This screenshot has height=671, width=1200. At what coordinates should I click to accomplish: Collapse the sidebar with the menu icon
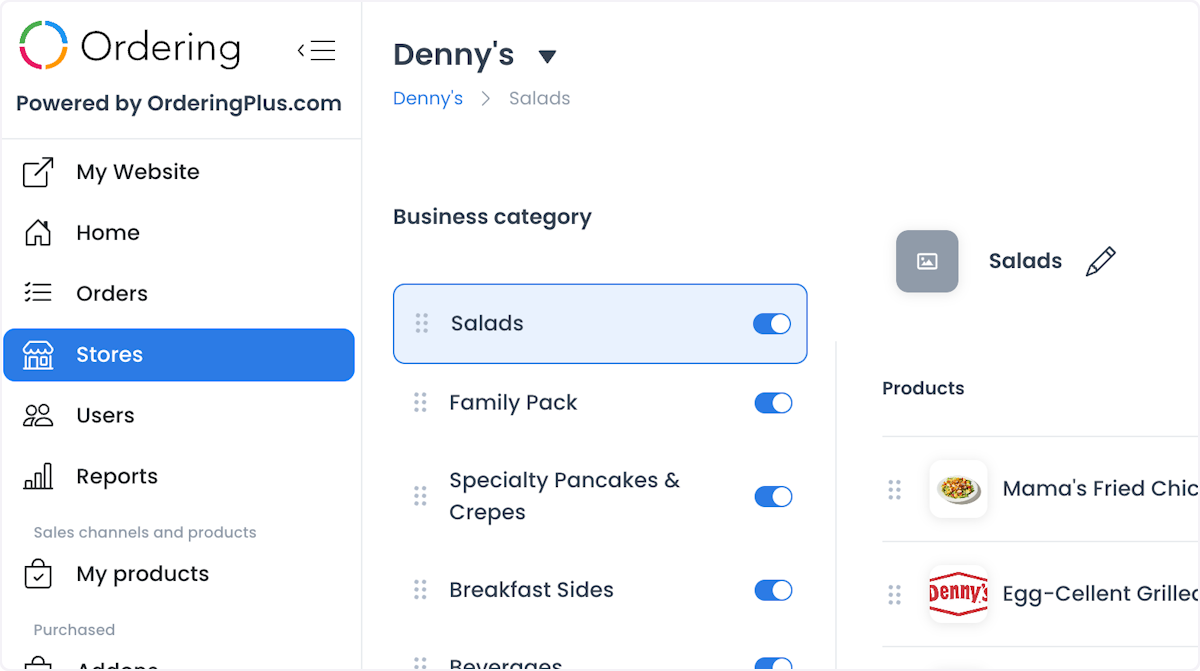(317, 50)
